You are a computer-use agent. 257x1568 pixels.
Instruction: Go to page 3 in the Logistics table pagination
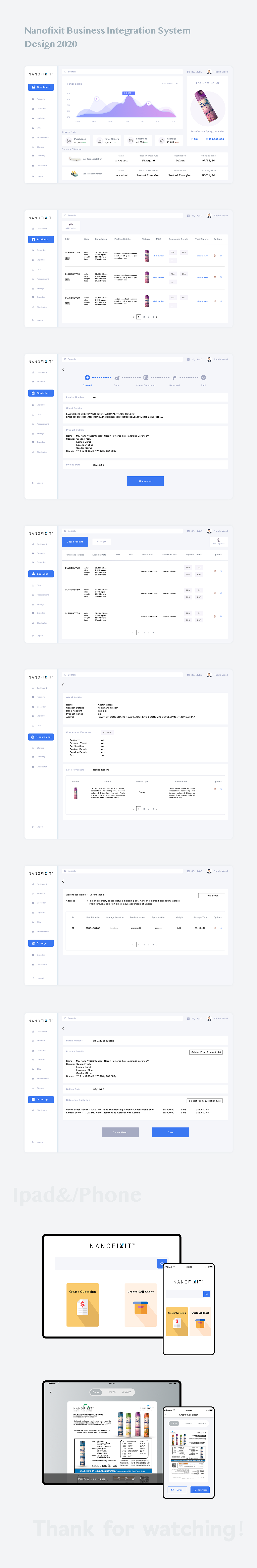(x=149, y=632)
